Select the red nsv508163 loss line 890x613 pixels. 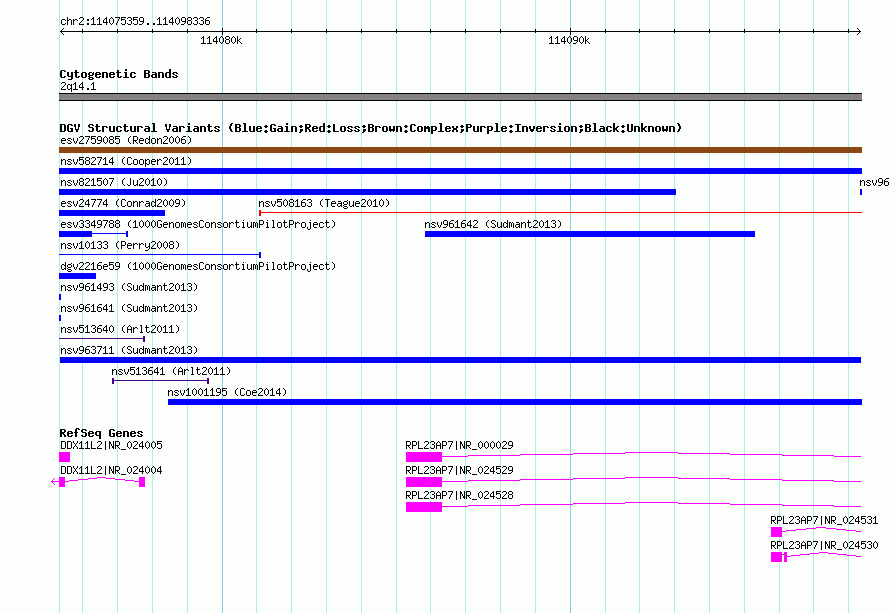[x=561, y=213]
